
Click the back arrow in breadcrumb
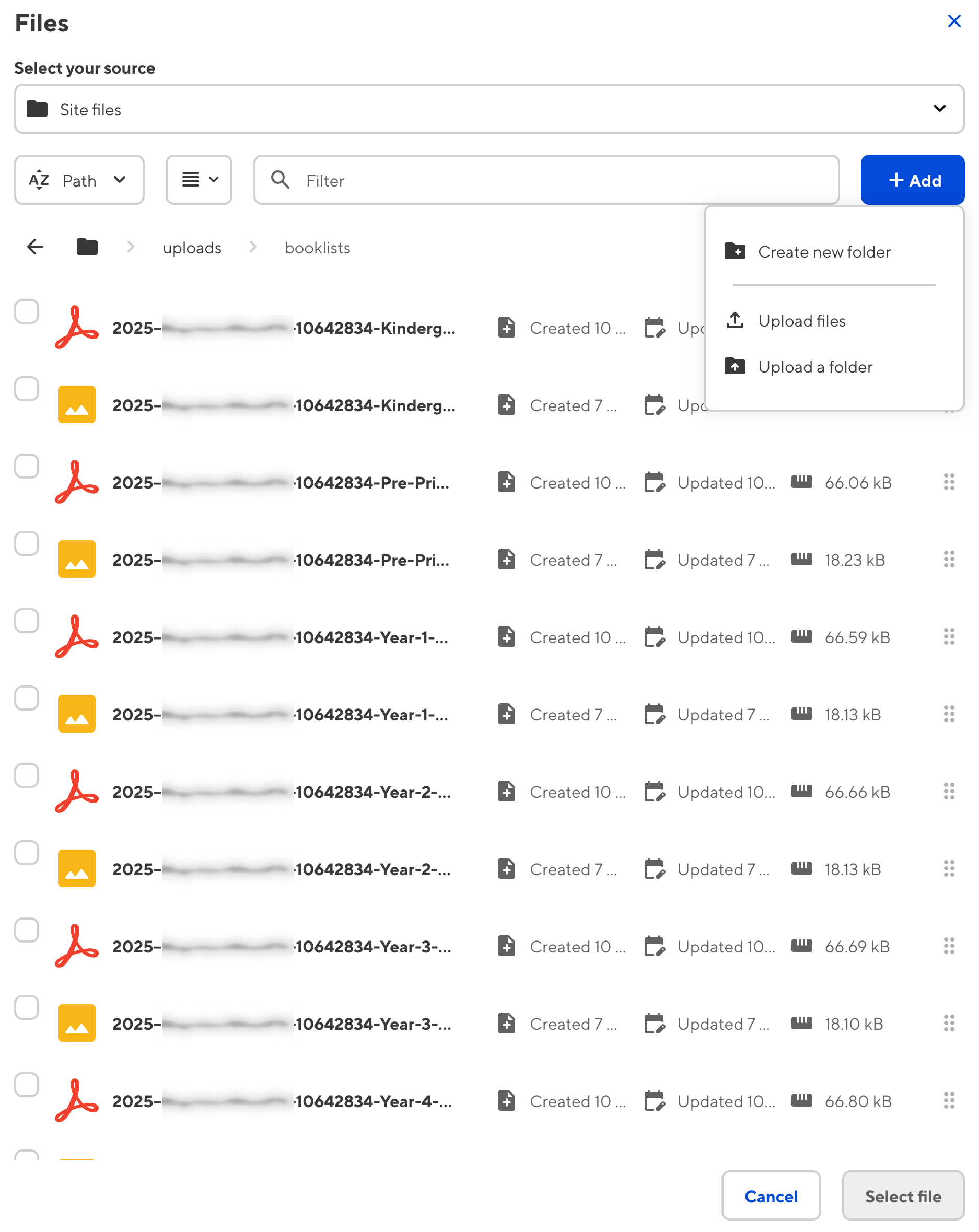36,247
